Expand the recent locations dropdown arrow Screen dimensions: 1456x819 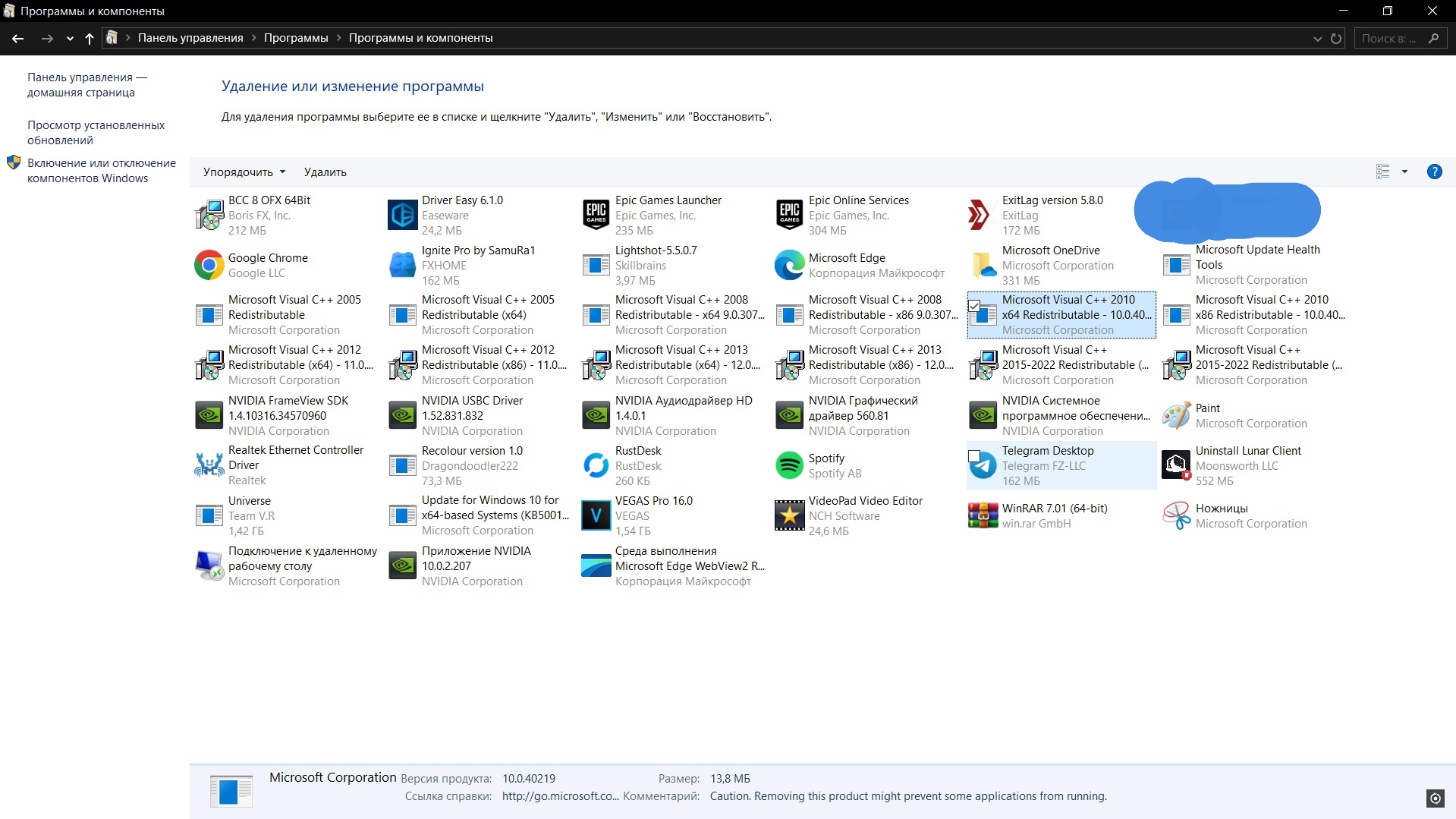click(70, 38)
